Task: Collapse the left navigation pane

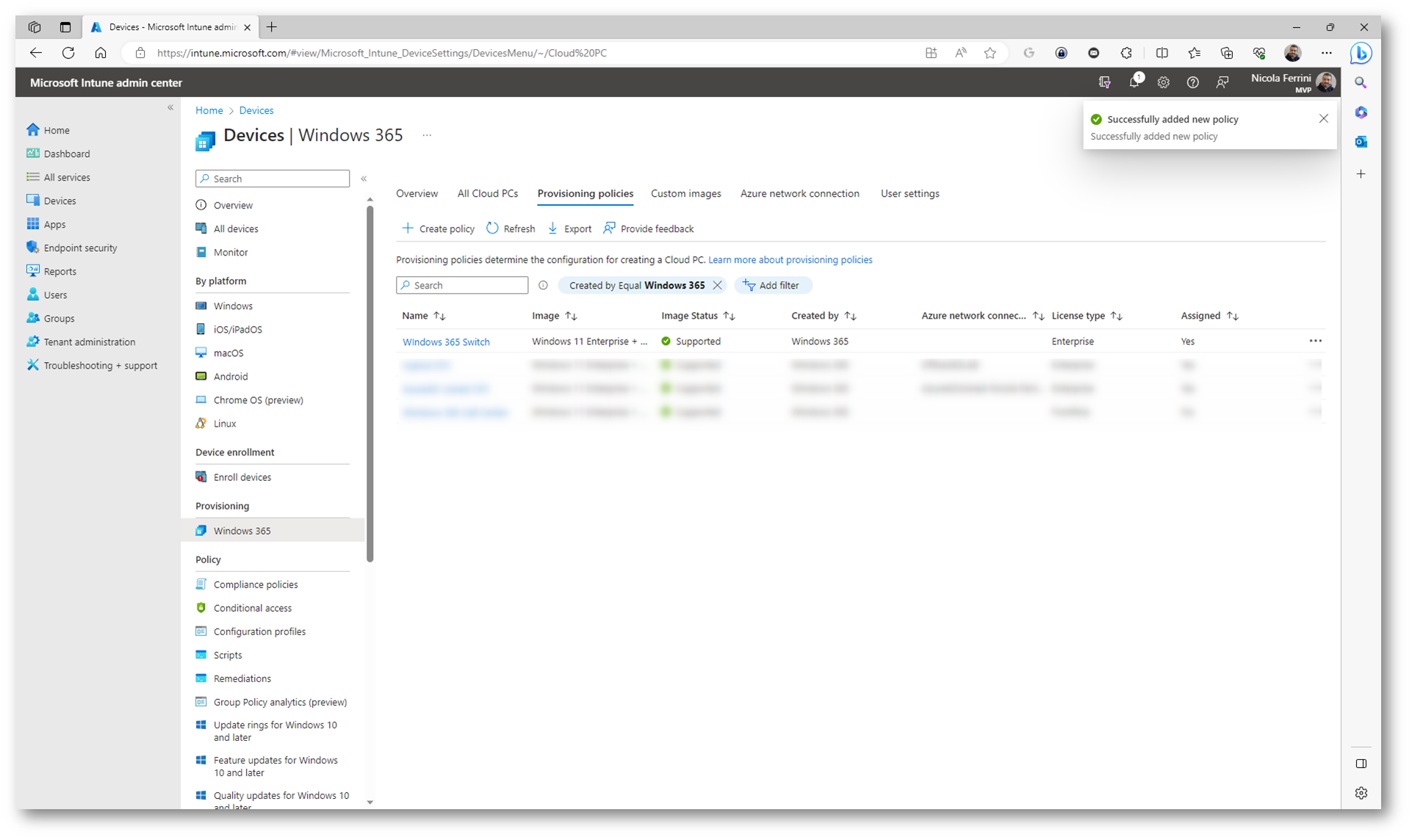Action: [x=170, y=108]
